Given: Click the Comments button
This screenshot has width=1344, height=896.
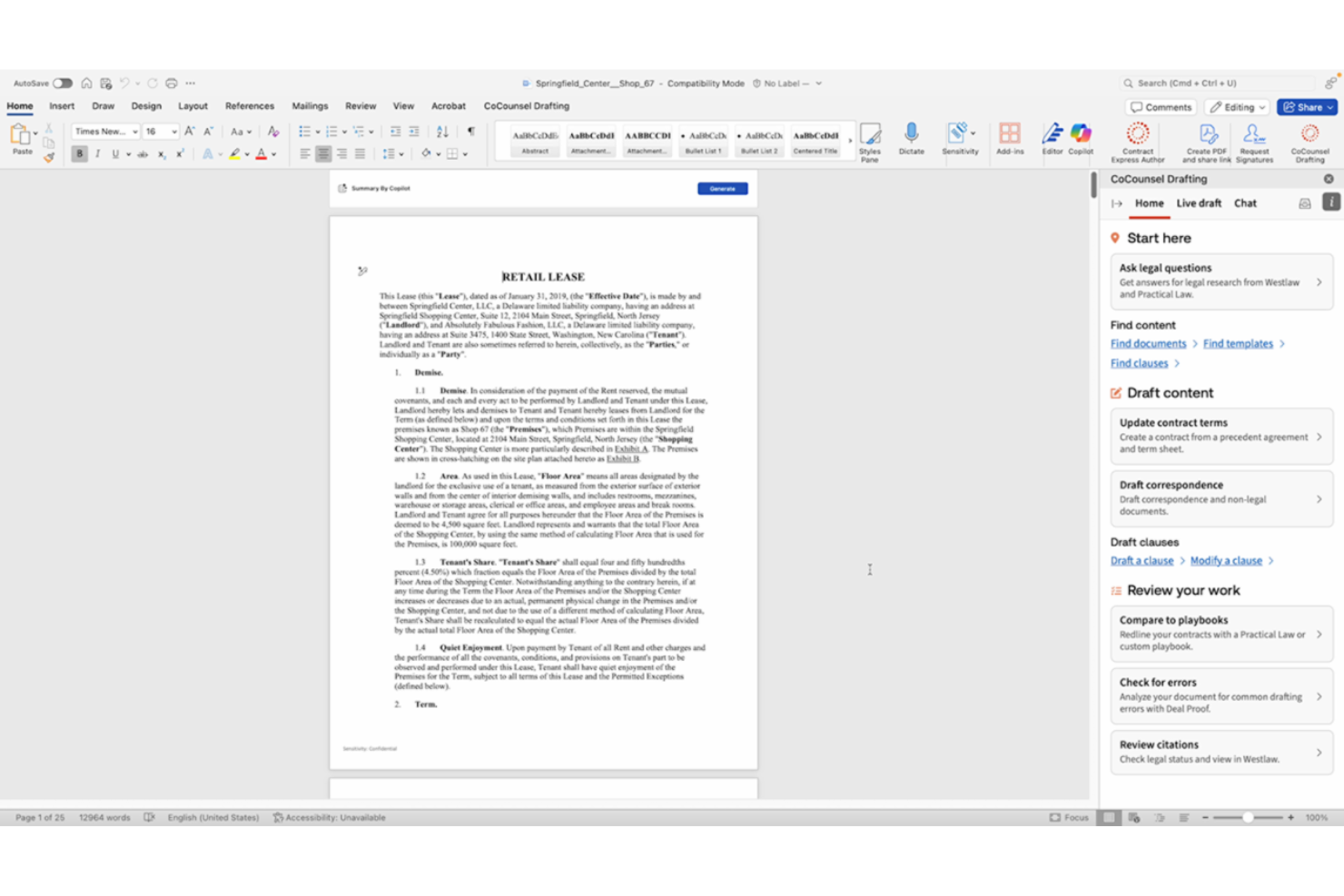Looking at the screenshot, I should coord(1161,107).
